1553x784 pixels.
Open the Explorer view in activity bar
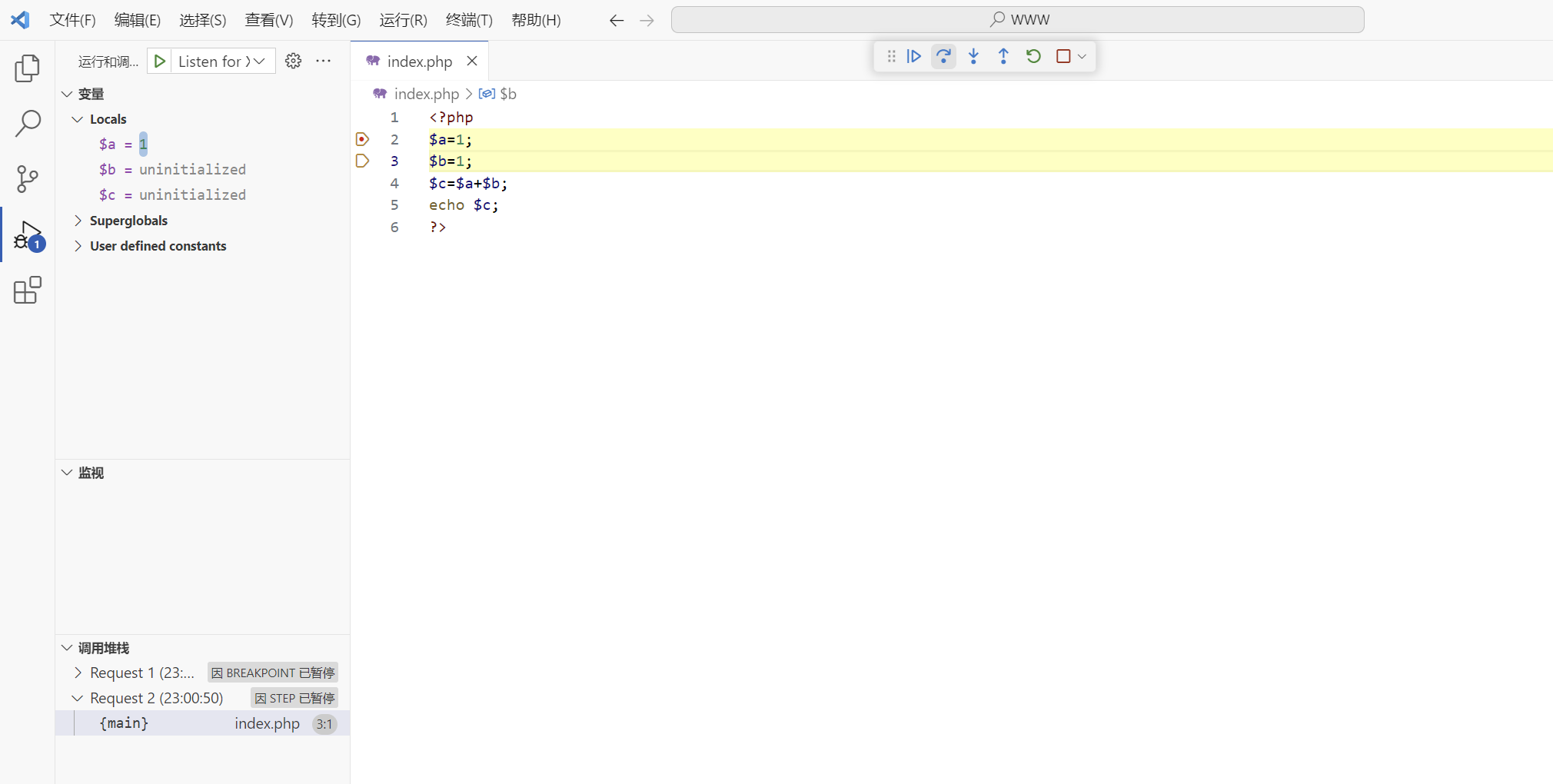tap(28, 68)
